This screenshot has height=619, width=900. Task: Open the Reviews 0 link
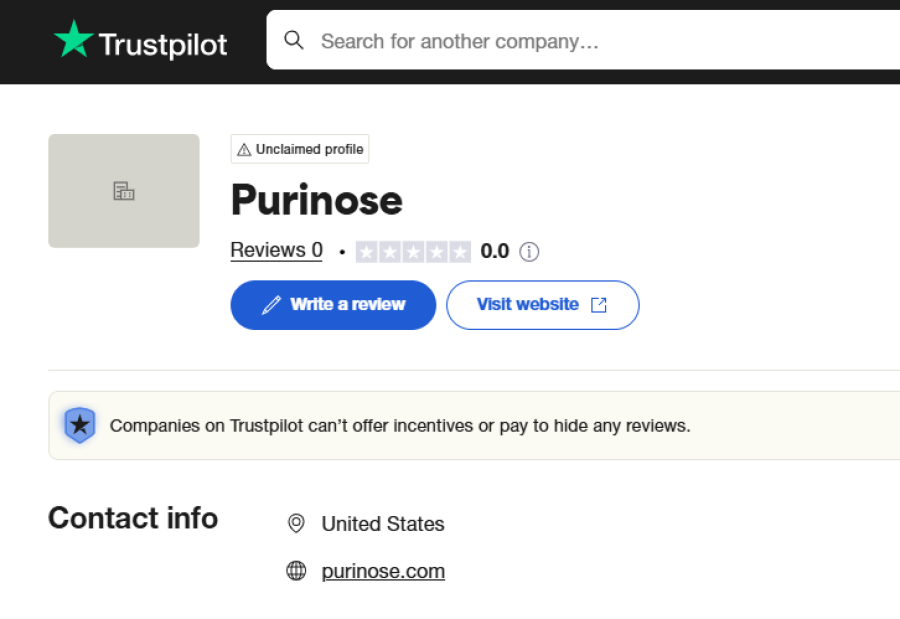pyautogui.click(x=276, y=250)
